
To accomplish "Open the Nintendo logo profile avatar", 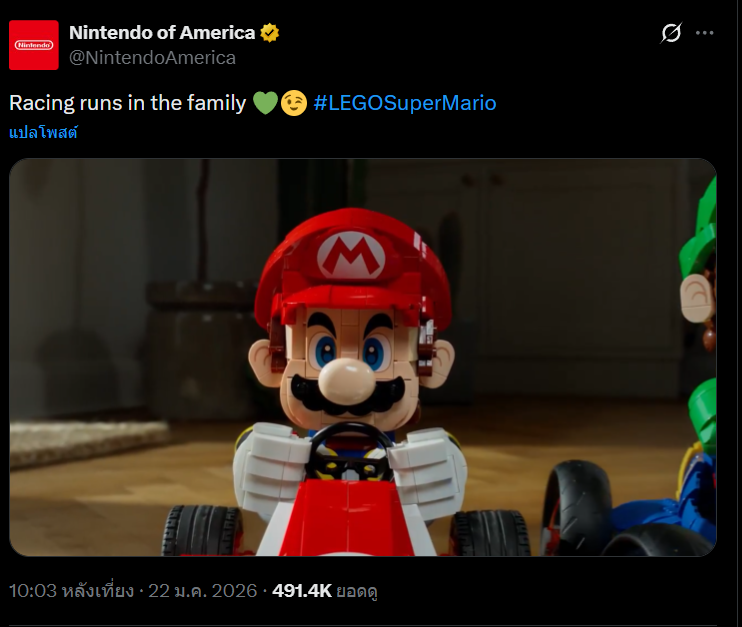I will (34, 45).
